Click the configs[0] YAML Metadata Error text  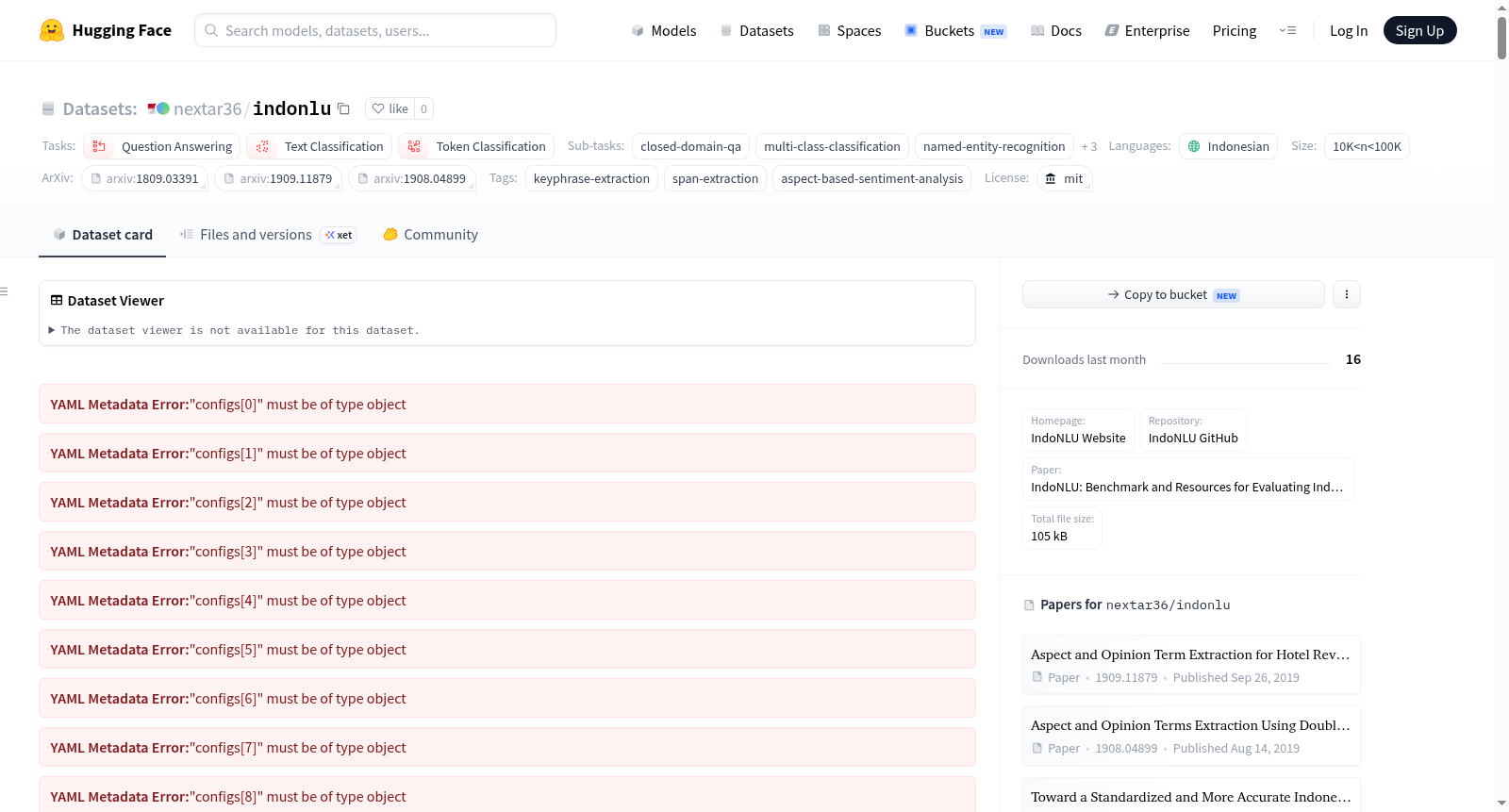point(228,405)
